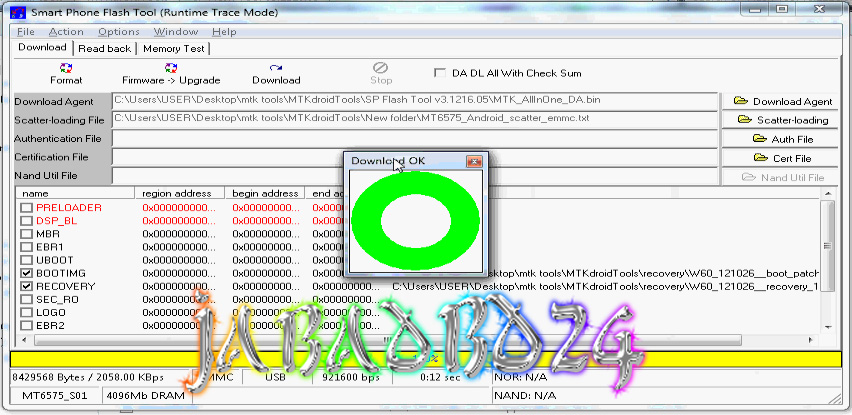Screen dimensions: 852x415
Task: Click the green circle in Download OK
Action: point(416,221)
